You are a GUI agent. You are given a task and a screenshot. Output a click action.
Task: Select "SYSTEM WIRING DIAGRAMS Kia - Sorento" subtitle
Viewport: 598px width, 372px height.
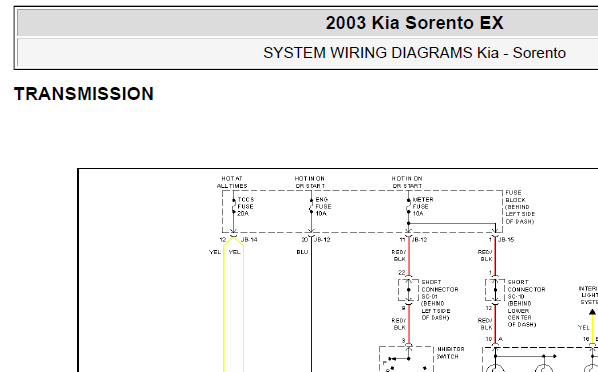coord(414,53)
